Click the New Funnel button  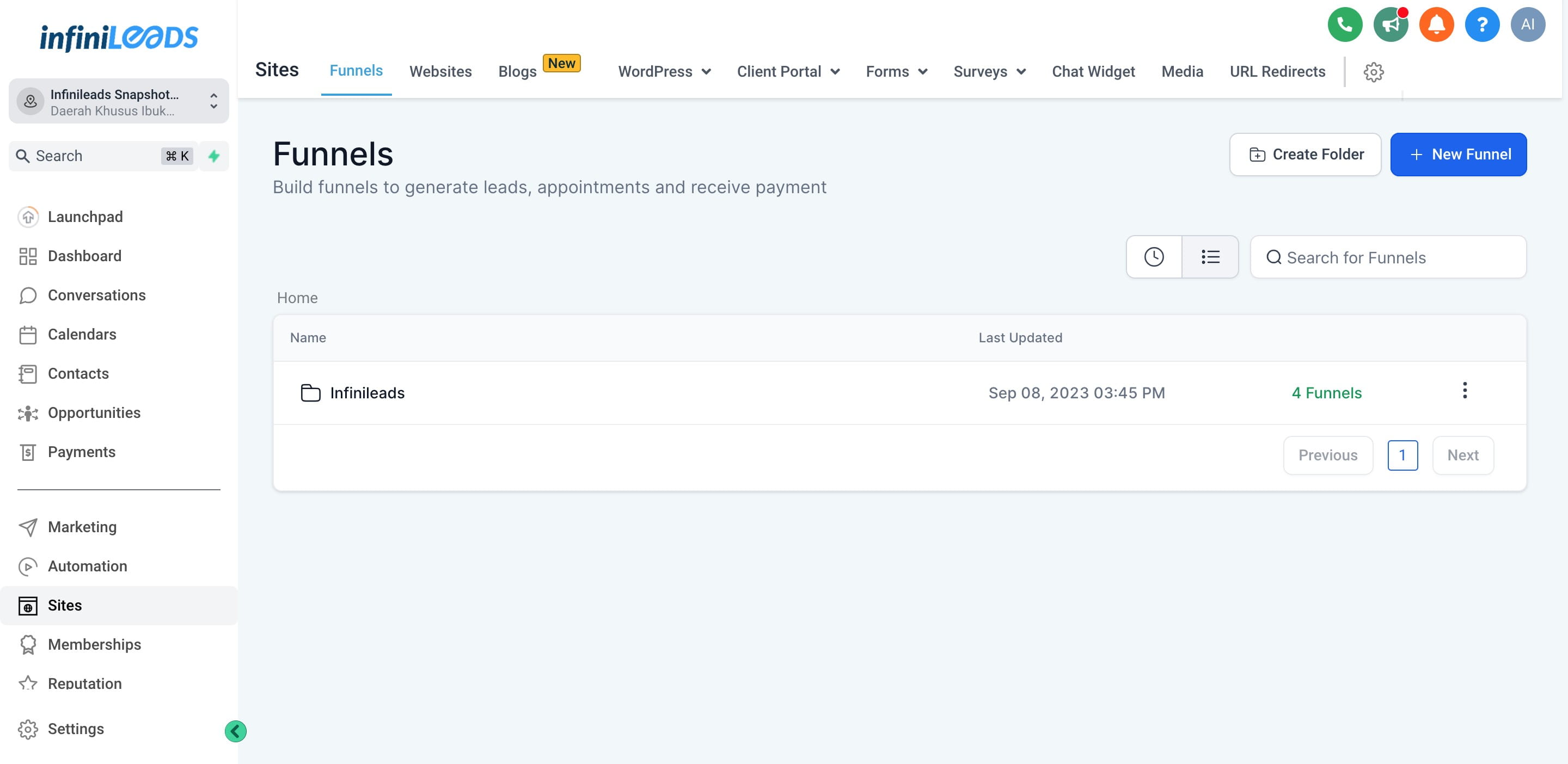[1458, 155]
